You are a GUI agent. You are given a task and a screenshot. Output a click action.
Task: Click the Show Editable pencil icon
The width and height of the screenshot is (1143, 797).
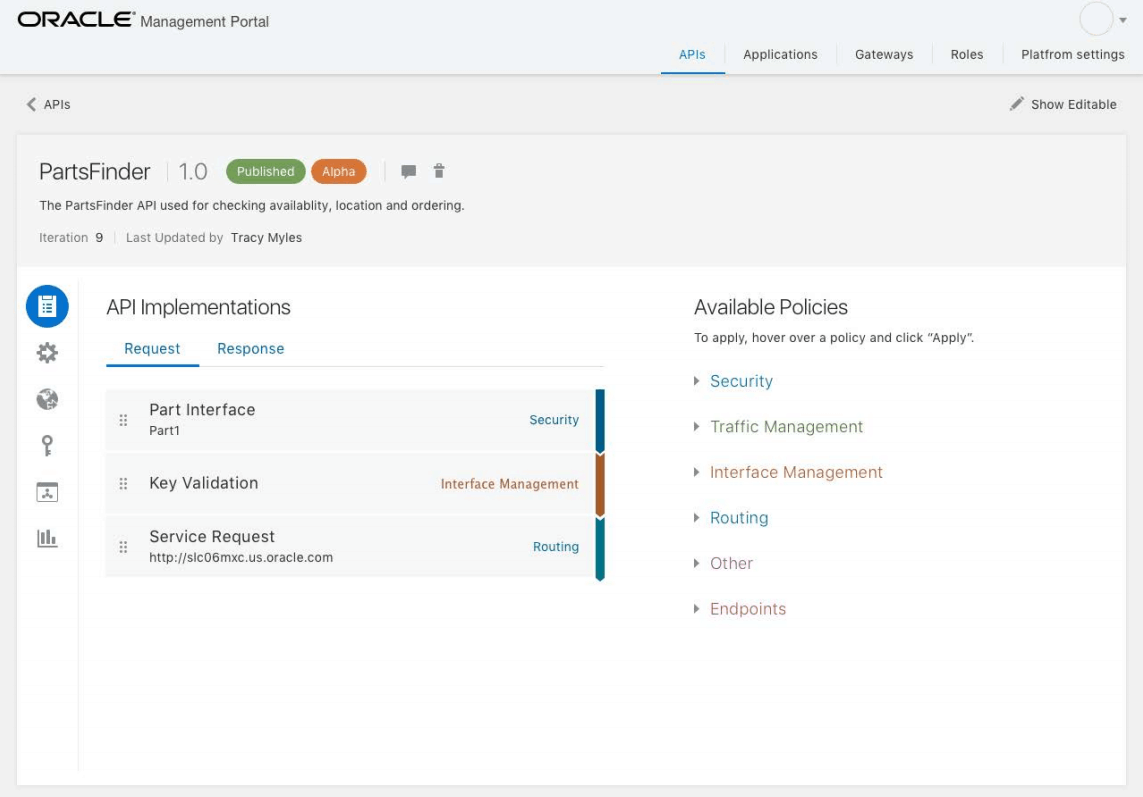(x=1015, y=103)
